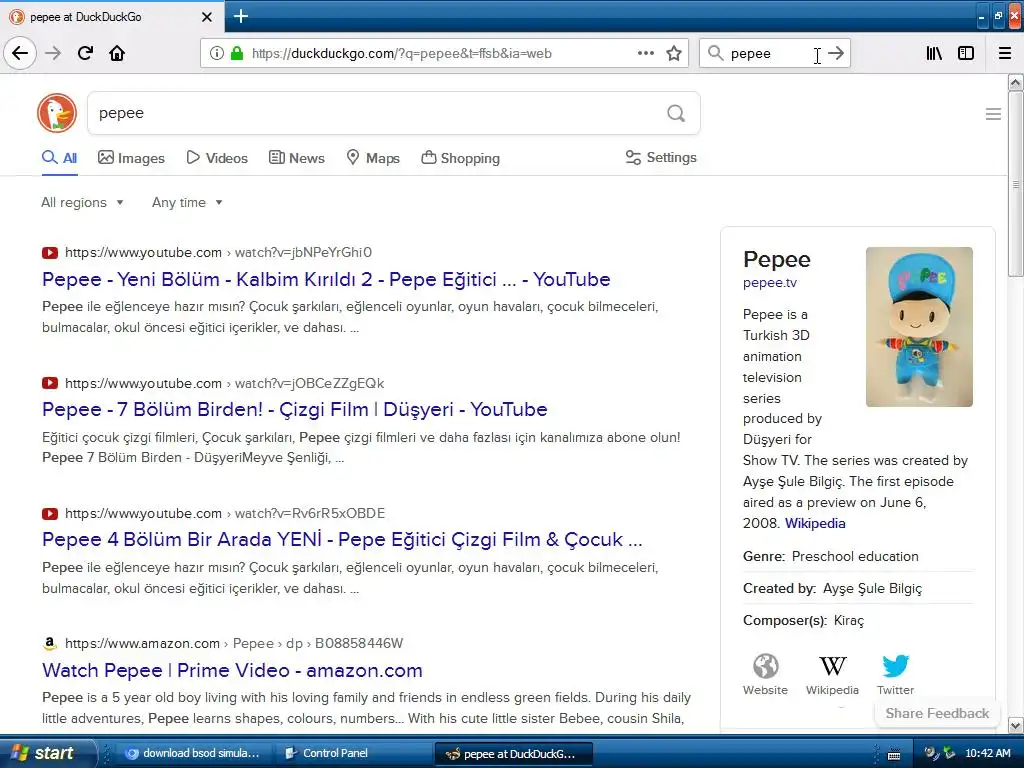Open the Settings dropdown in search tabs
This screenshot has width=1024, height=768.
661,157
